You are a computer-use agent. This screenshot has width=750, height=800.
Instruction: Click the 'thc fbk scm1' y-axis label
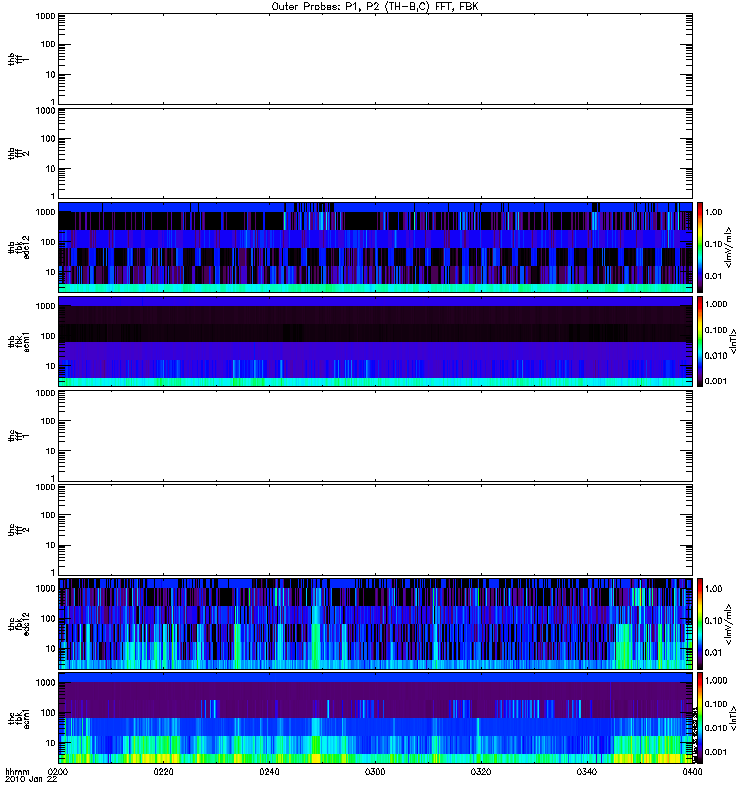[x=18, y=718]
